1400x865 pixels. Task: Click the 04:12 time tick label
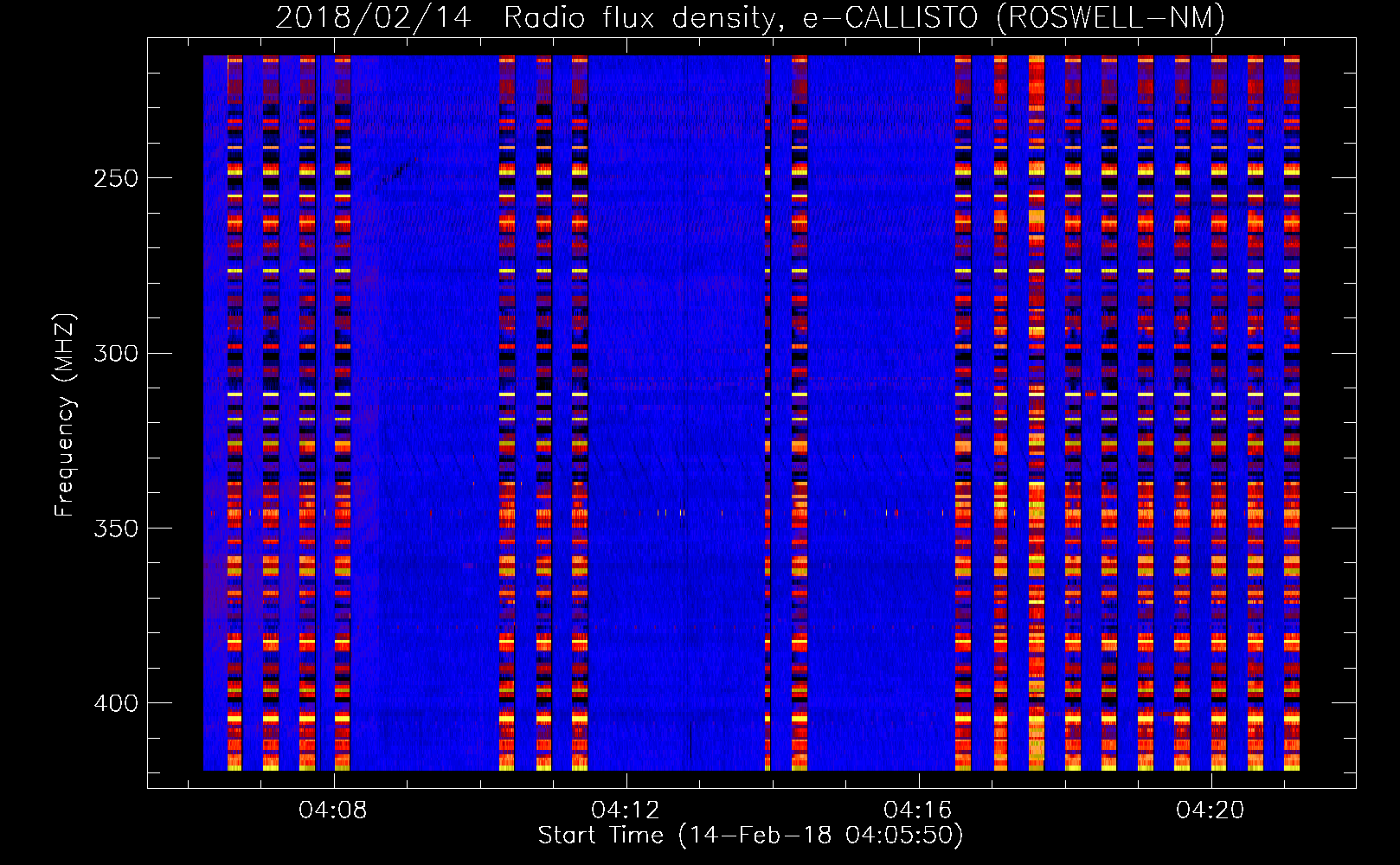[626, 811]
